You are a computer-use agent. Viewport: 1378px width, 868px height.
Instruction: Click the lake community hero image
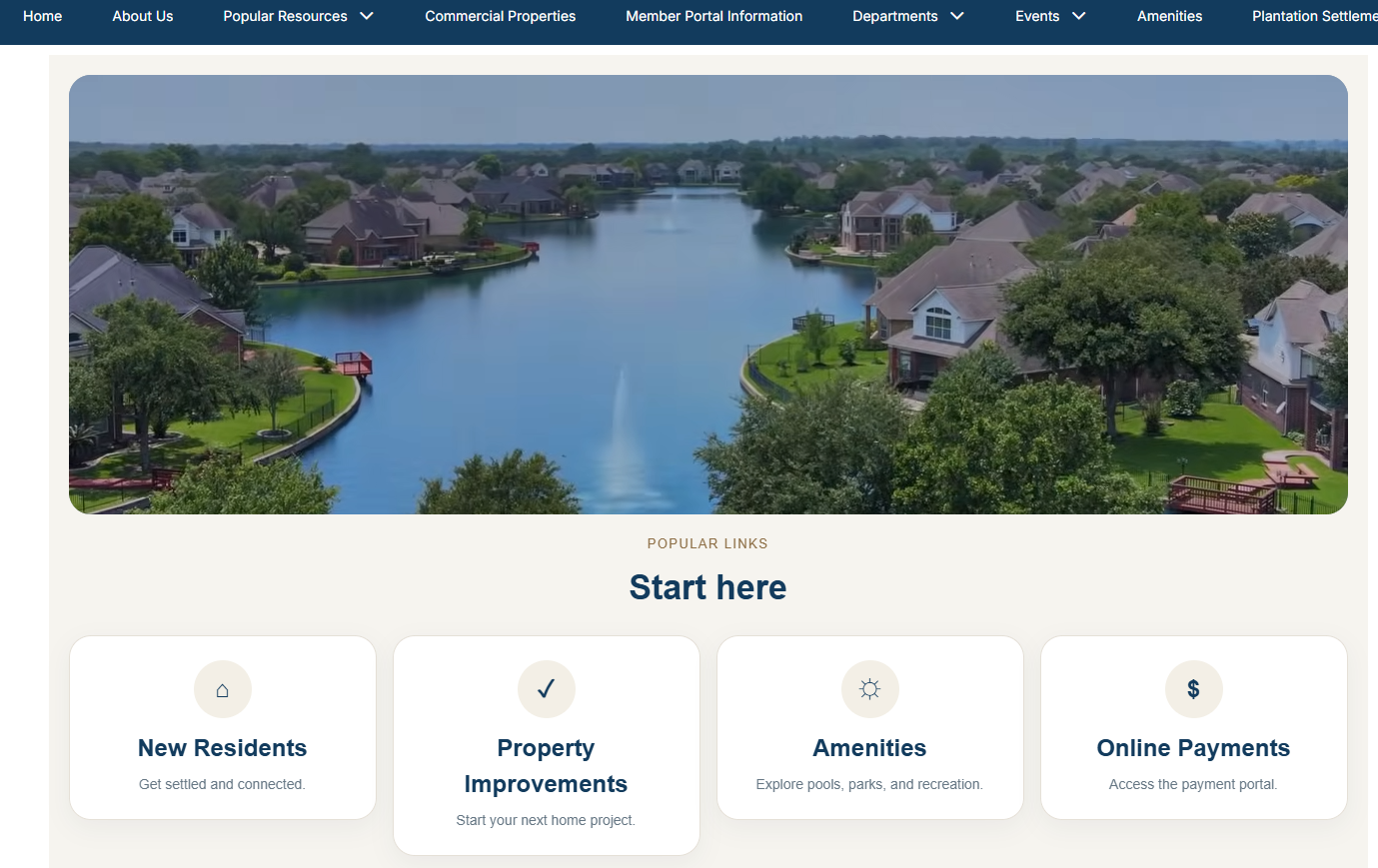click(x=708, y=295)
